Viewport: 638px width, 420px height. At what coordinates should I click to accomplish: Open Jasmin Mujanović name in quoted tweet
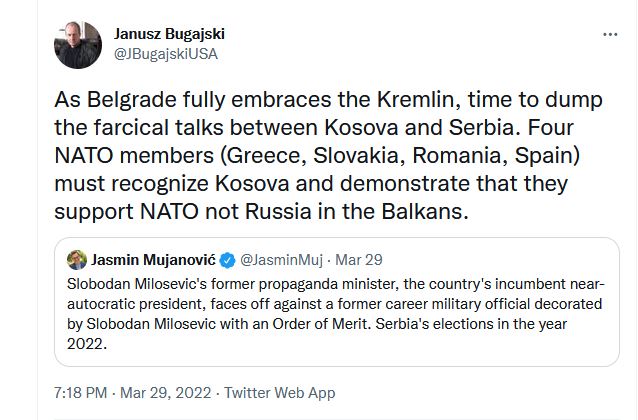[158, 260]
